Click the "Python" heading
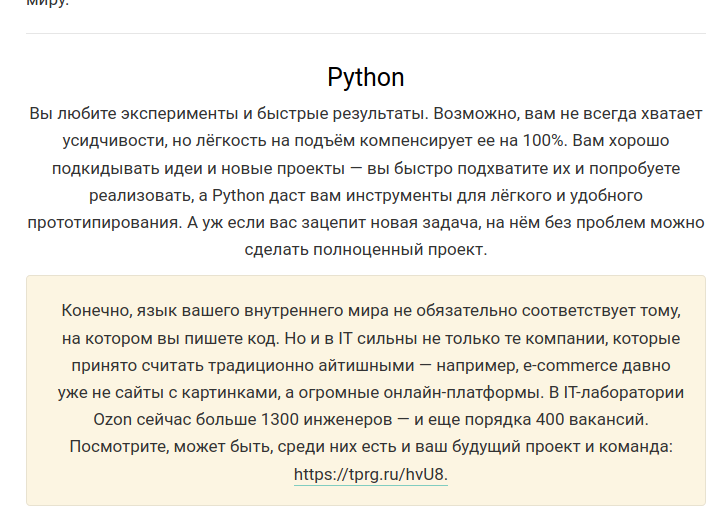The image size is (728, 509). [366, 78]
